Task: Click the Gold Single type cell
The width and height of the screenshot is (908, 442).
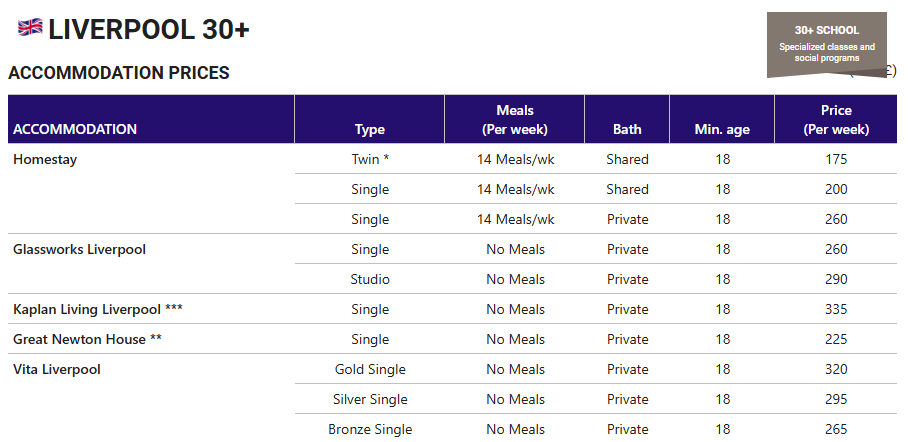Action: point(369,370)
